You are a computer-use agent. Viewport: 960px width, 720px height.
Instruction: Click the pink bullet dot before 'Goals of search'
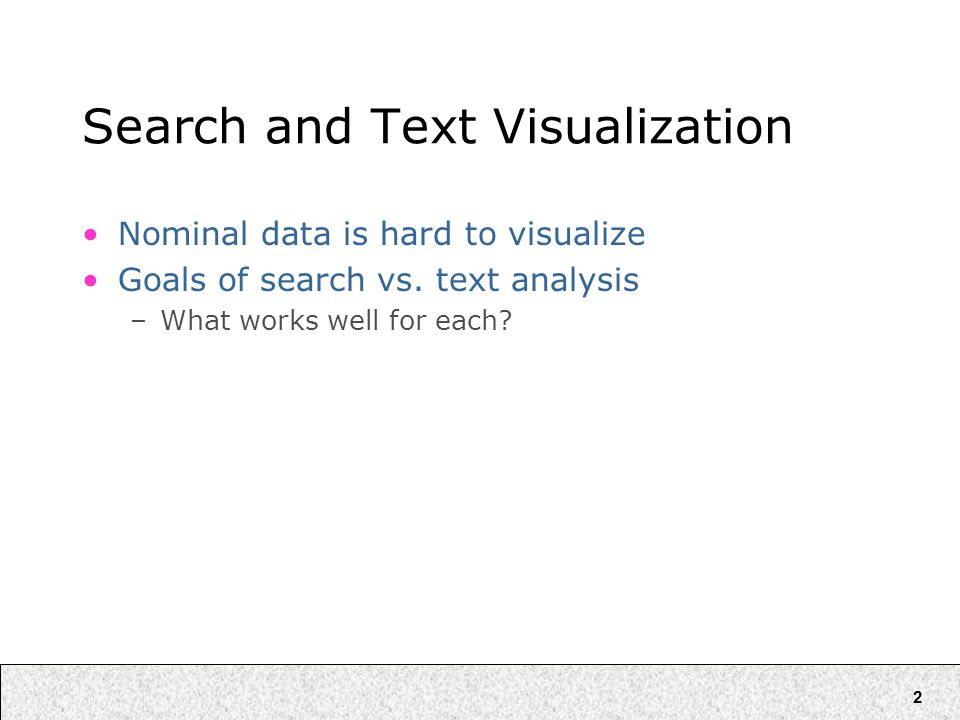91,281
